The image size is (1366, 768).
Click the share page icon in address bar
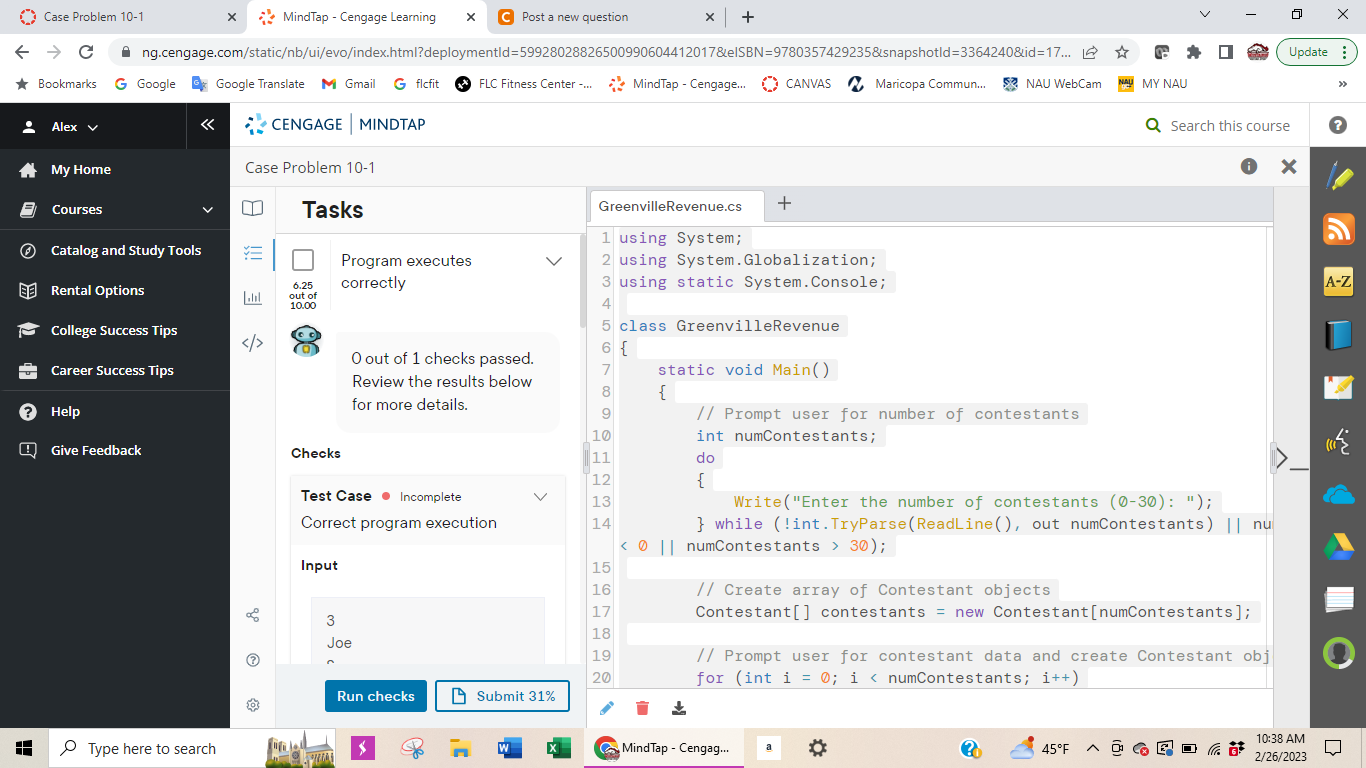coord(1090,52)
